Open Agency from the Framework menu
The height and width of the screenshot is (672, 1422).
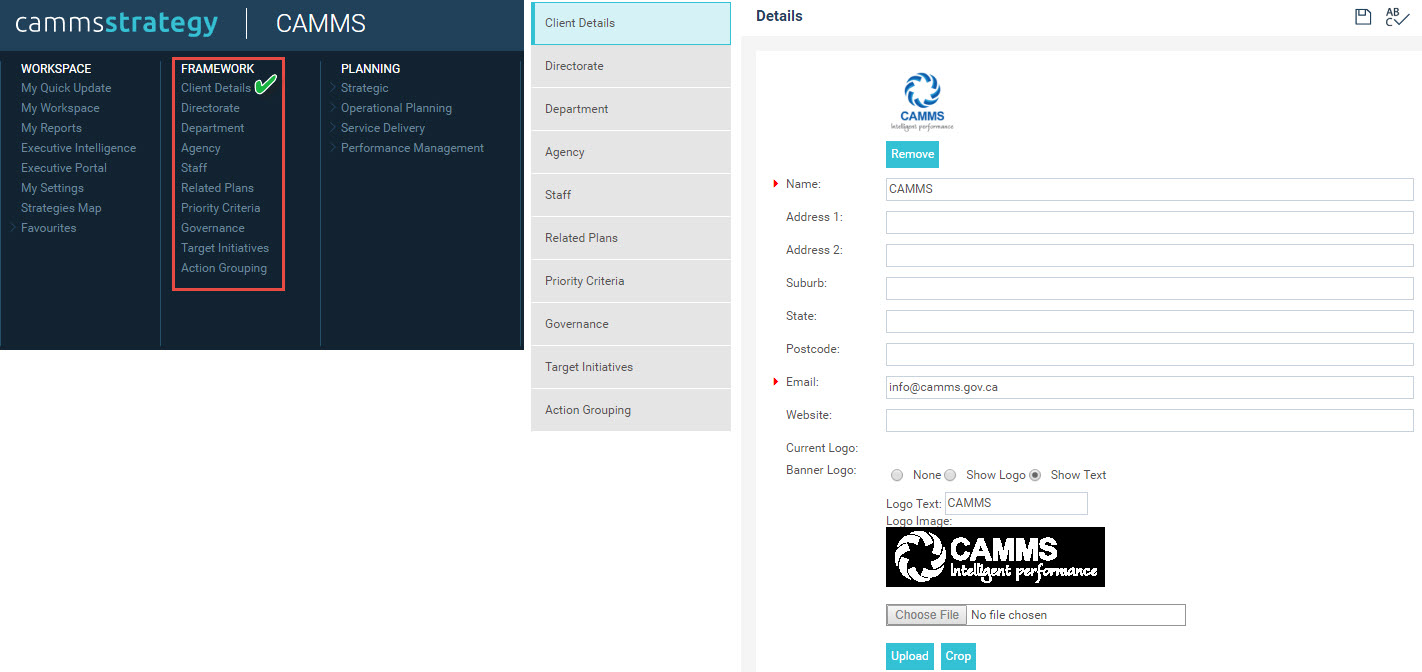point(201,148)
